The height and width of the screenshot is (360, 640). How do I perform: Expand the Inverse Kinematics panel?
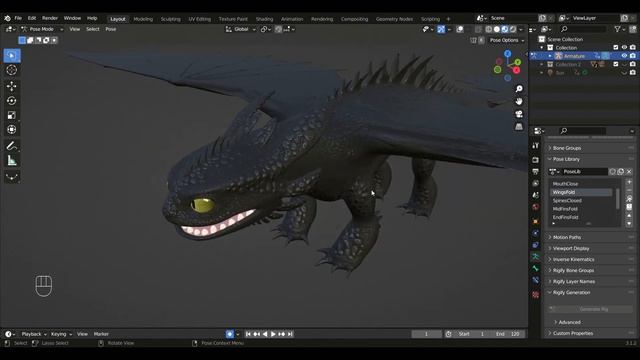573,259
